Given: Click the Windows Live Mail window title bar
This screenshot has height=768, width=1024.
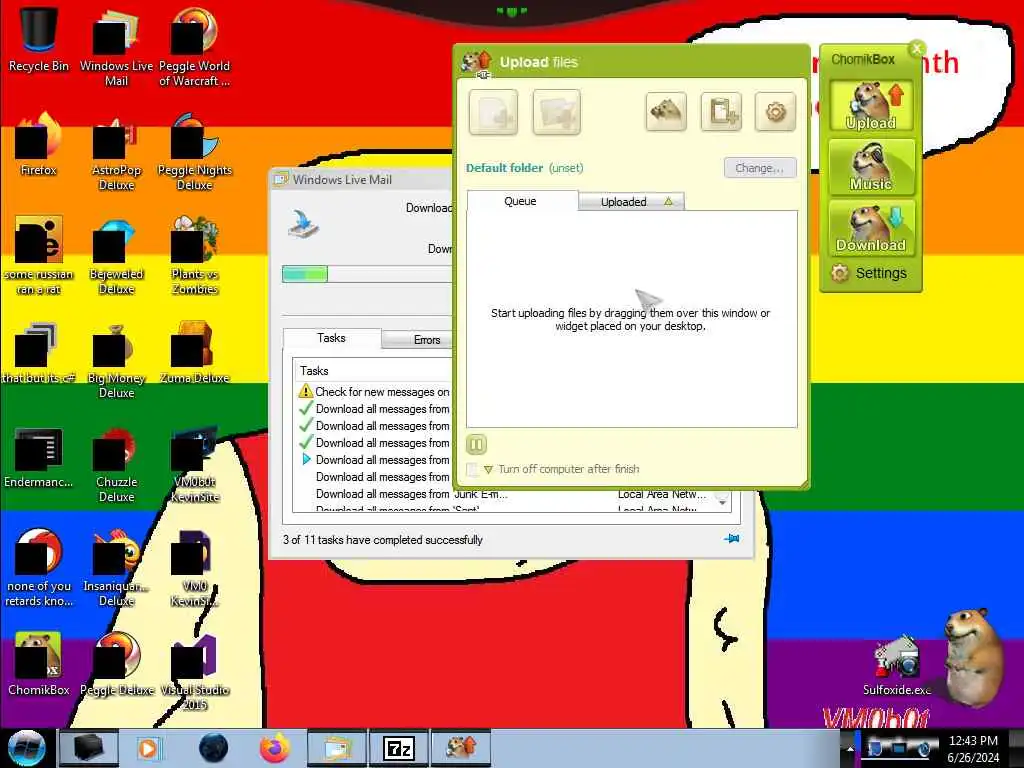Looking at the screenshot, I should [x=361, y=180].
